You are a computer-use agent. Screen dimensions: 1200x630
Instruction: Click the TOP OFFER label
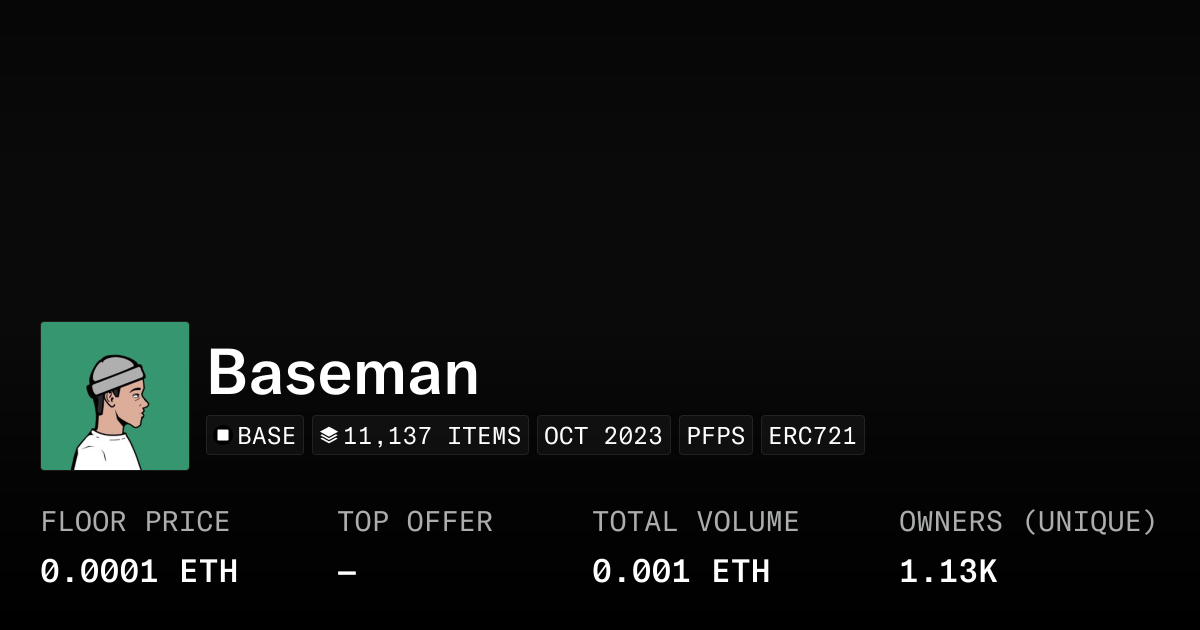[415, 522]
